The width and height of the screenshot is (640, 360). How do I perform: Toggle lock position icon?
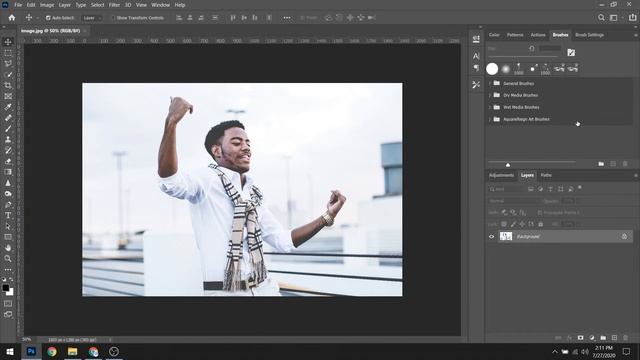click(522, 224)
